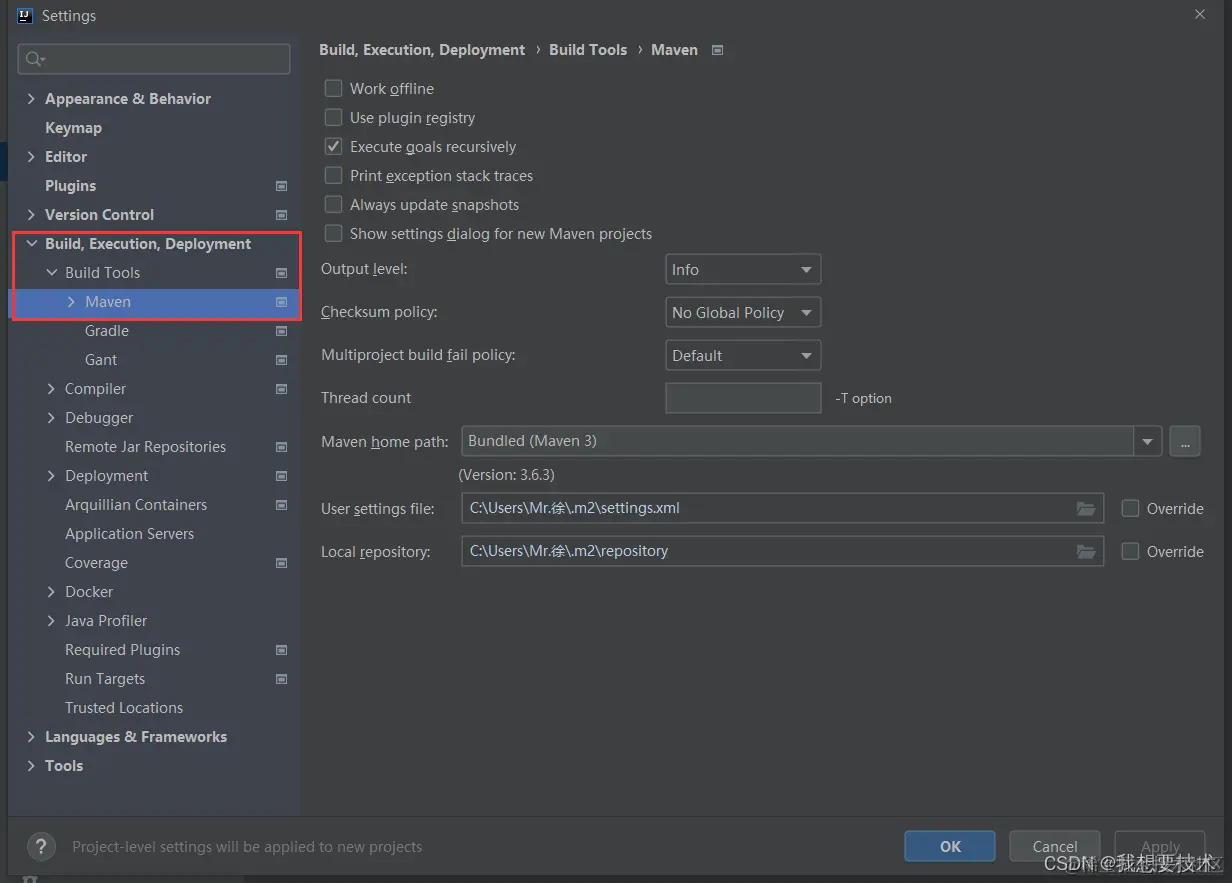The image size is (1232, 883).
Task: Click project-level icon beside Gradle row
Action: 281,331
